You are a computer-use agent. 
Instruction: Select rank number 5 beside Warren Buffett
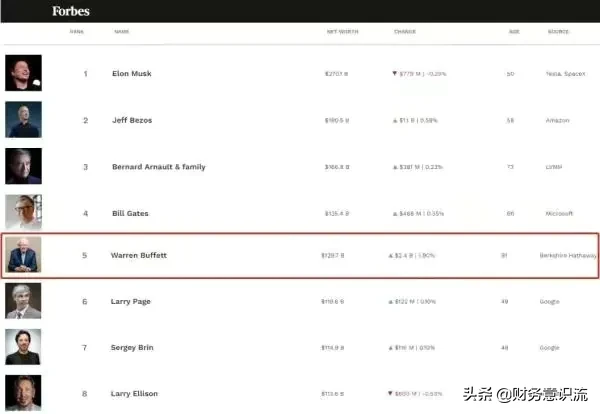tap(85, 255)
